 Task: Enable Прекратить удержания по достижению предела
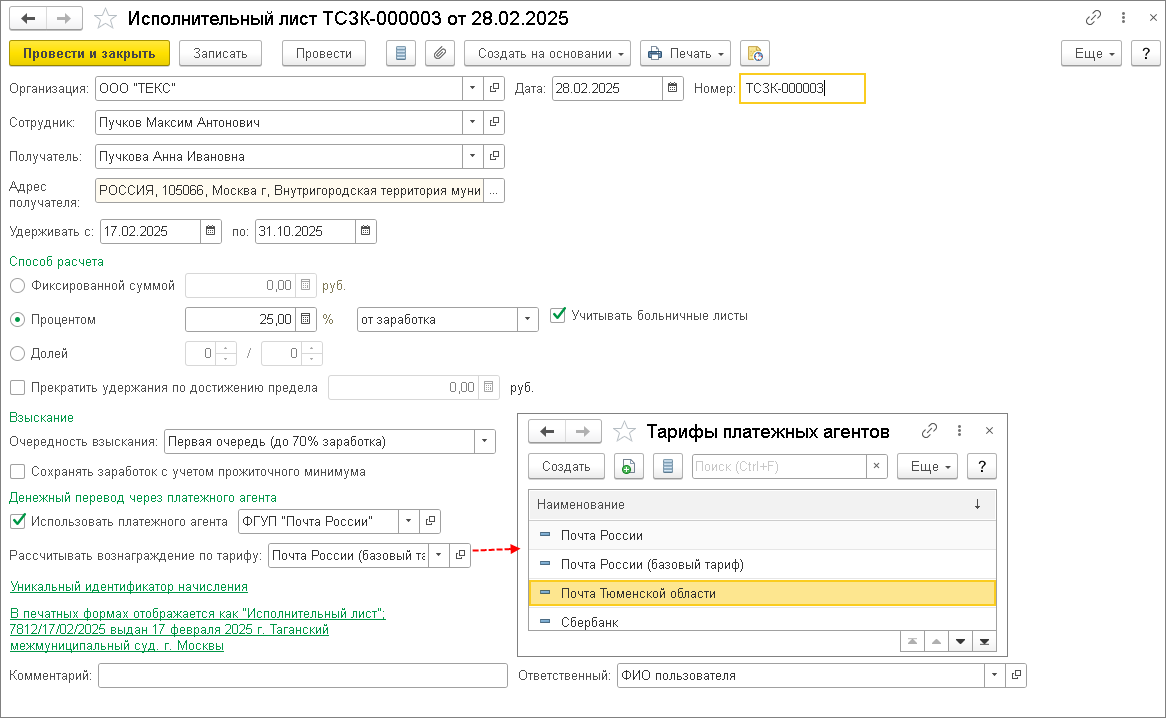pyautogui.click(x=18, y=387)
